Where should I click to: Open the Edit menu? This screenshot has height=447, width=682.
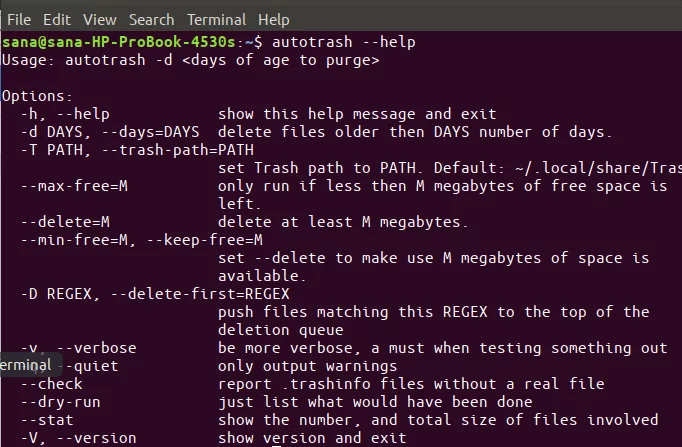click(x=57, y=20)
